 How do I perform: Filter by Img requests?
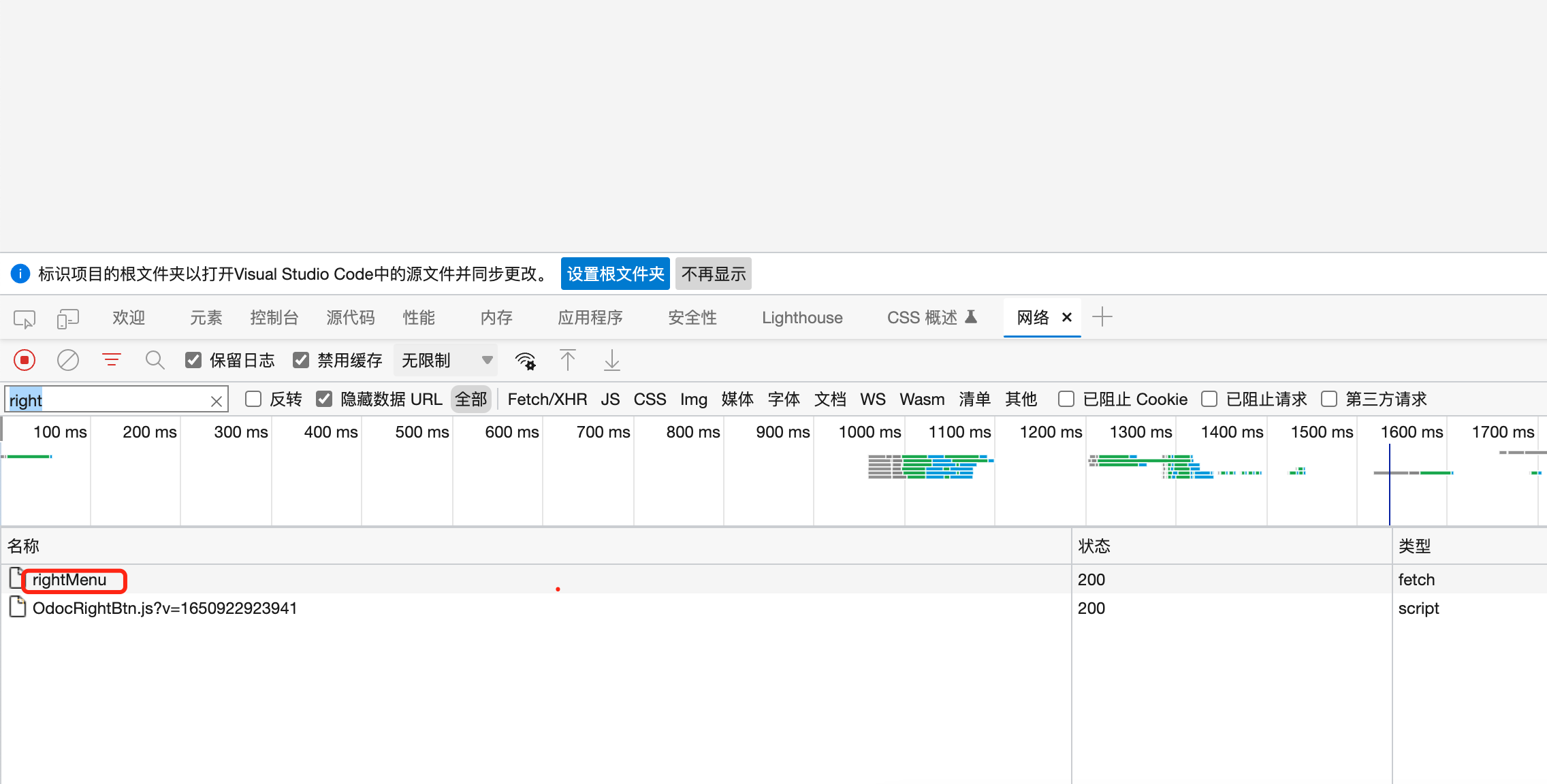(694, 399)
